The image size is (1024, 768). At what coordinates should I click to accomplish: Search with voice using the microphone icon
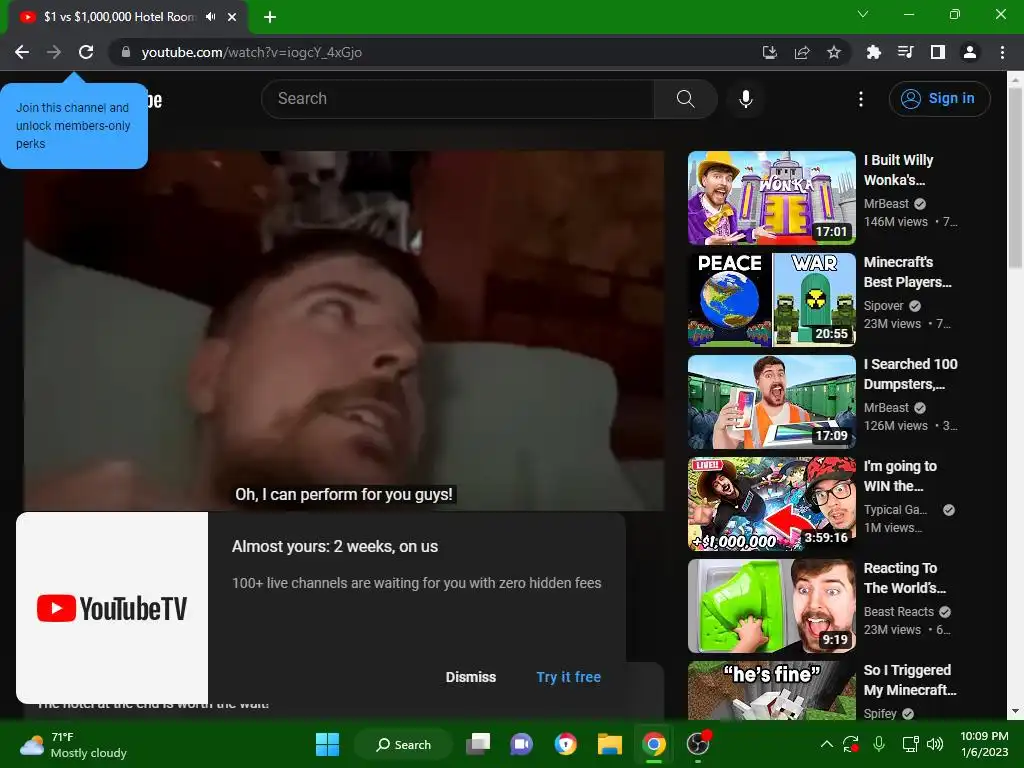pyautogui.click(x=746, y=99)
